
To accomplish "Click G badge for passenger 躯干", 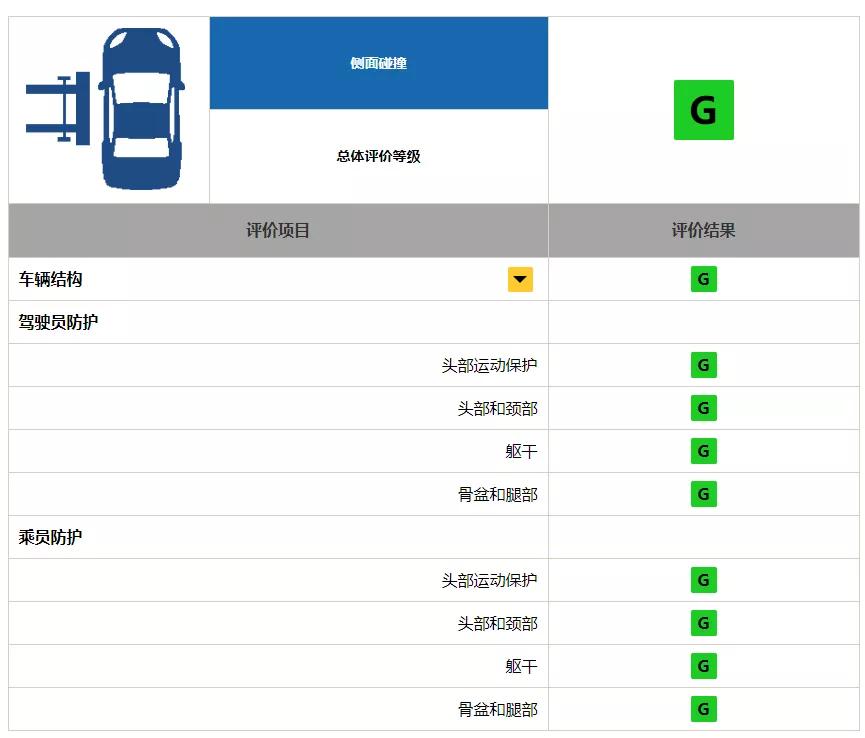I will pyautogui.click(x=703, y=666).
